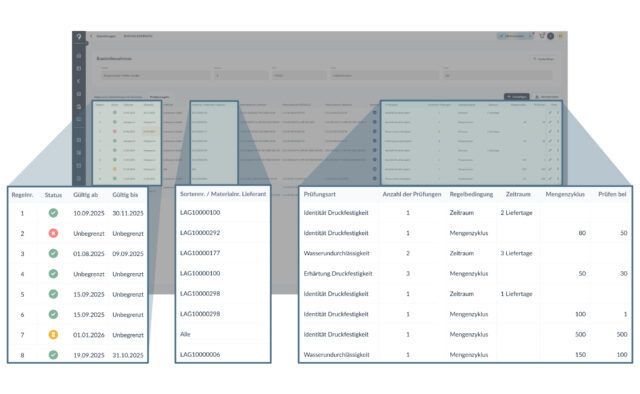
Task: Select the enlarged date 09.09.2025
Action: click(x=128, y=254)
